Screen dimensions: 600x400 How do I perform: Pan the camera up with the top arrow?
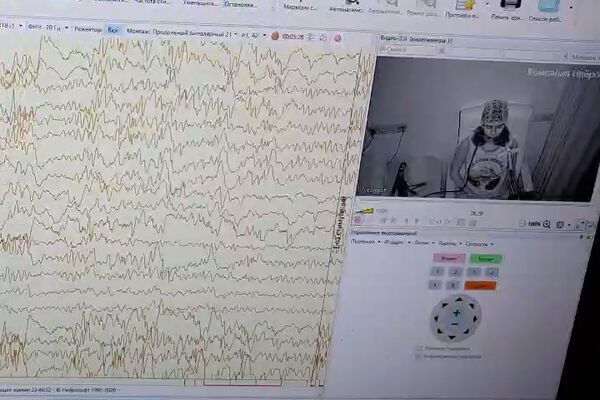pos(459,300)
